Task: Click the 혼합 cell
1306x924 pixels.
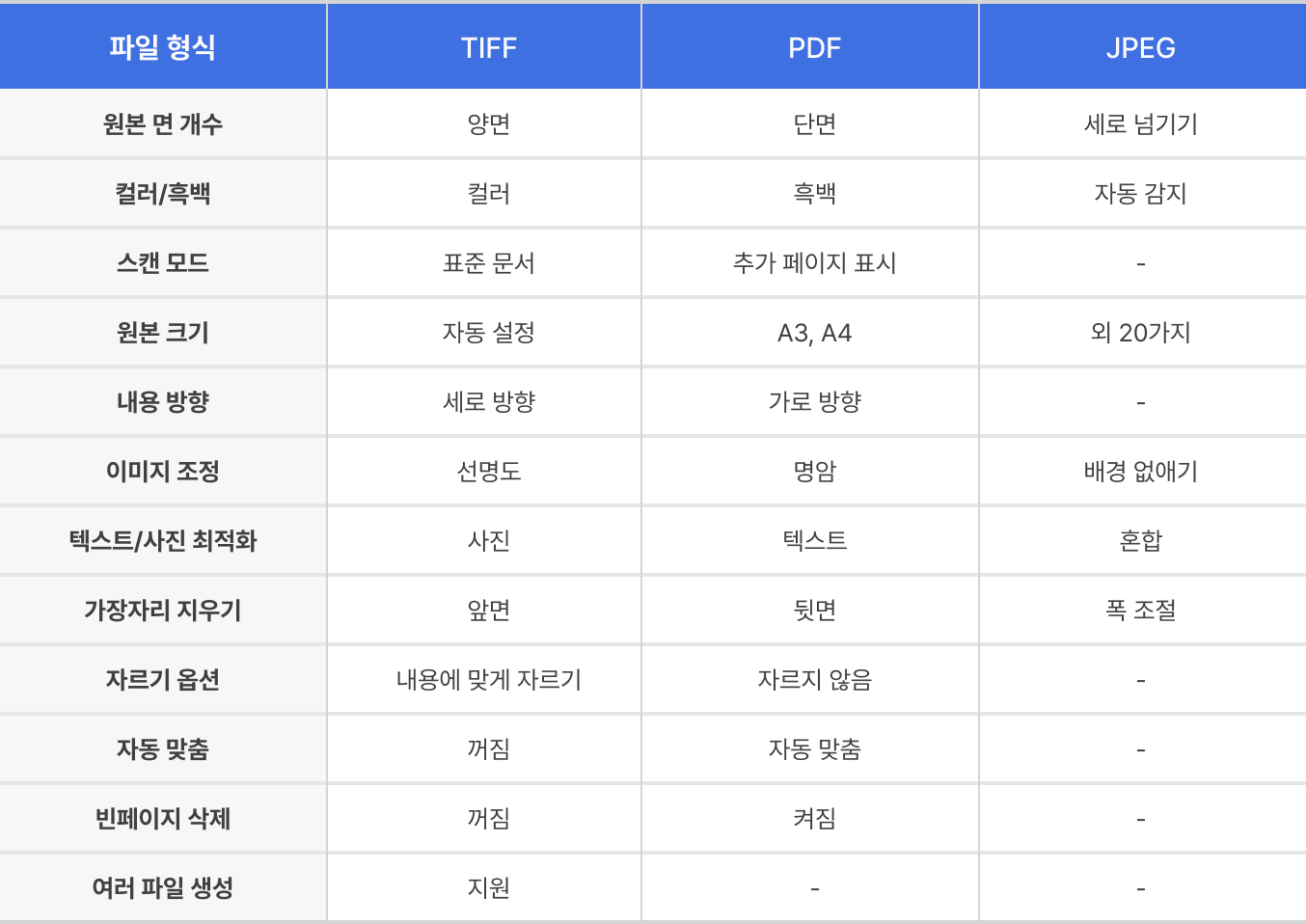Action: point(1140,541)
